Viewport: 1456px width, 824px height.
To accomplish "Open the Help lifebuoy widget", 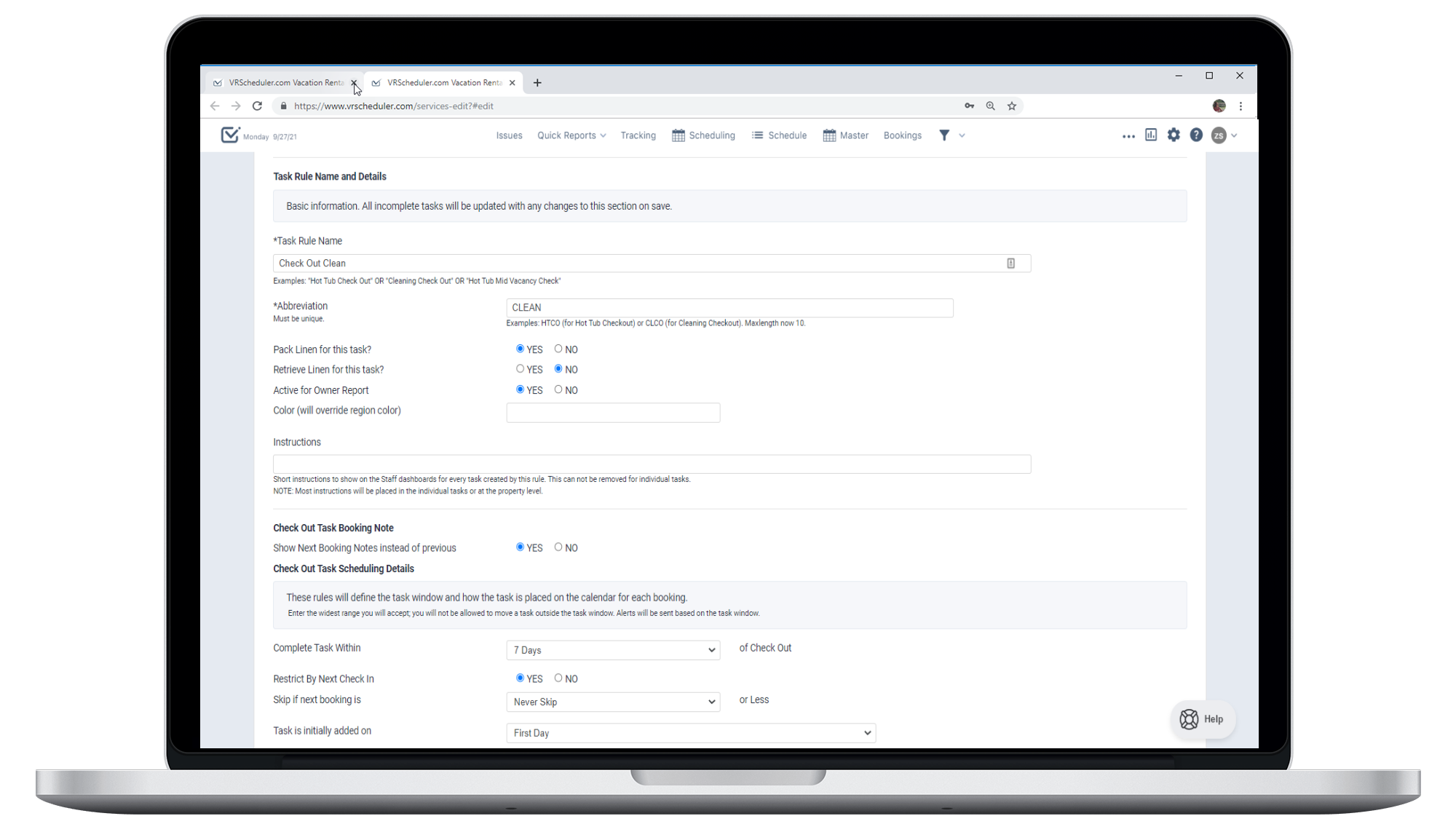I will point(1203,719).
